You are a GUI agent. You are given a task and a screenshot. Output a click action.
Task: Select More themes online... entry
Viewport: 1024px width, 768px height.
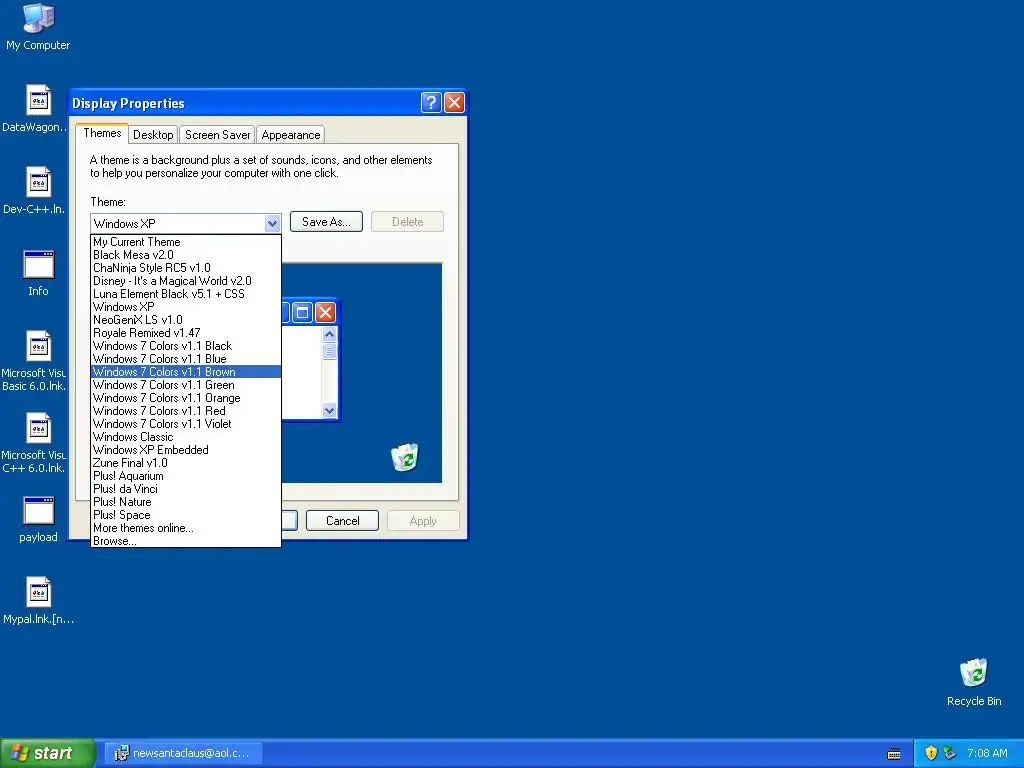pos(185,528)
